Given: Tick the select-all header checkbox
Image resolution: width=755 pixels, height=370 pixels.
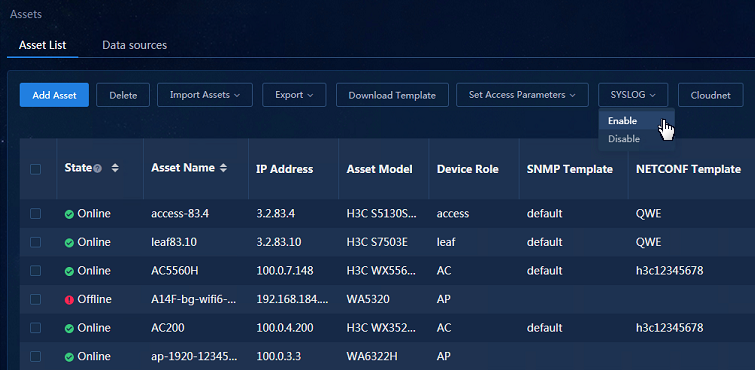Looking at the screenshot, I should click(36, 169).
